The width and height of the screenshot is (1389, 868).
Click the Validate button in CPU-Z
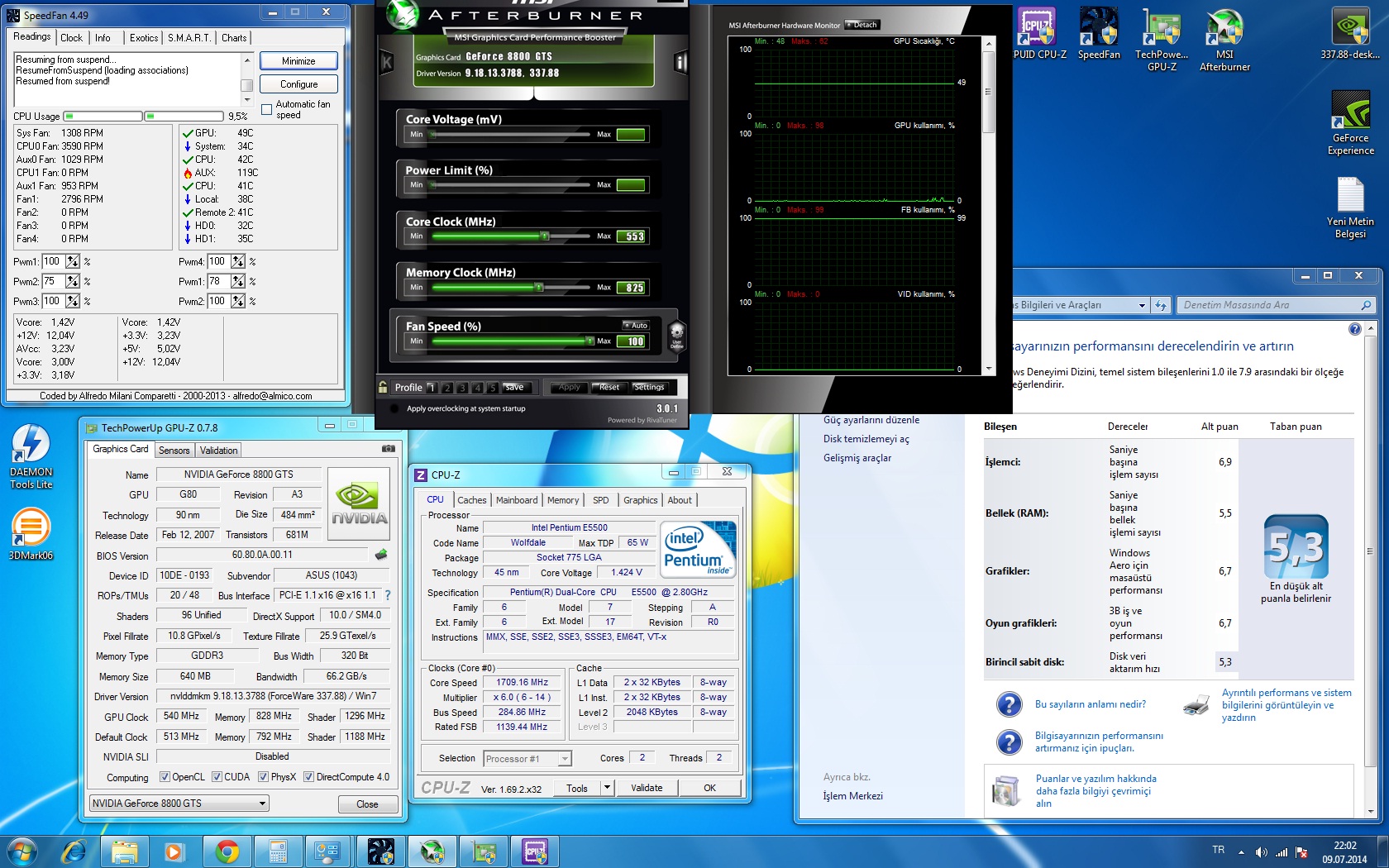coord(646,788)
